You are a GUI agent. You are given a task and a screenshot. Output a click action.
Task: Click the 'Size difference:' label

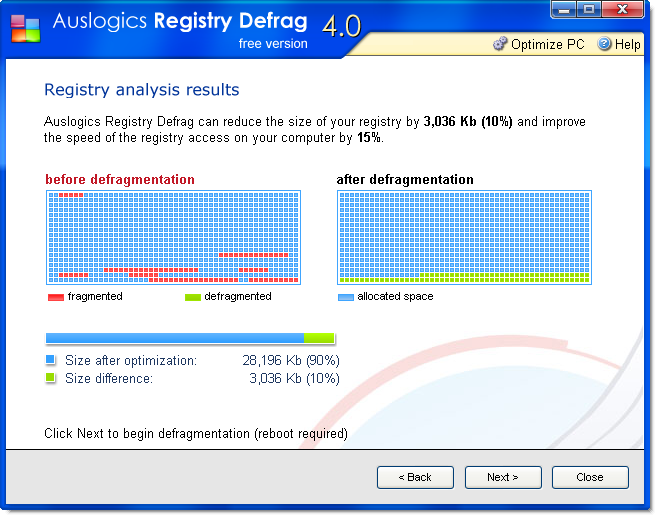point(109,378)
